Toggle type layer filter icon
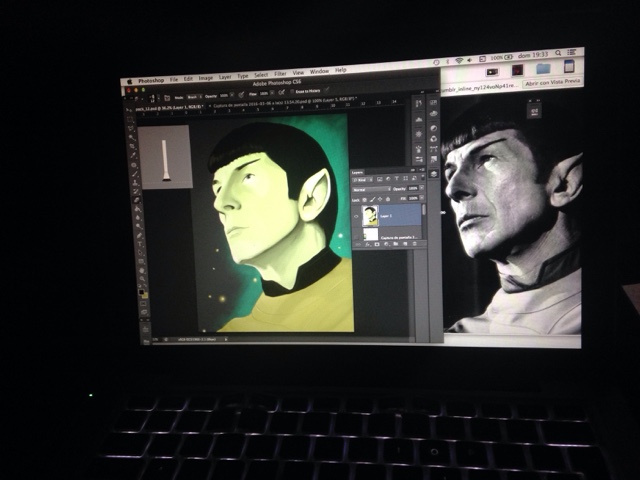Screen dimensions: 640x480 tap(397, 178)
